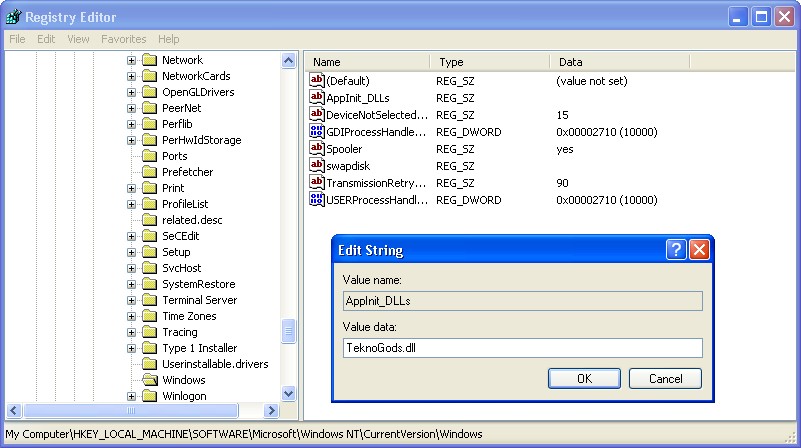Click the registry path in status bar
This screenshot has width=801, height=448.
pyautogui.click(x=244, y=434)
